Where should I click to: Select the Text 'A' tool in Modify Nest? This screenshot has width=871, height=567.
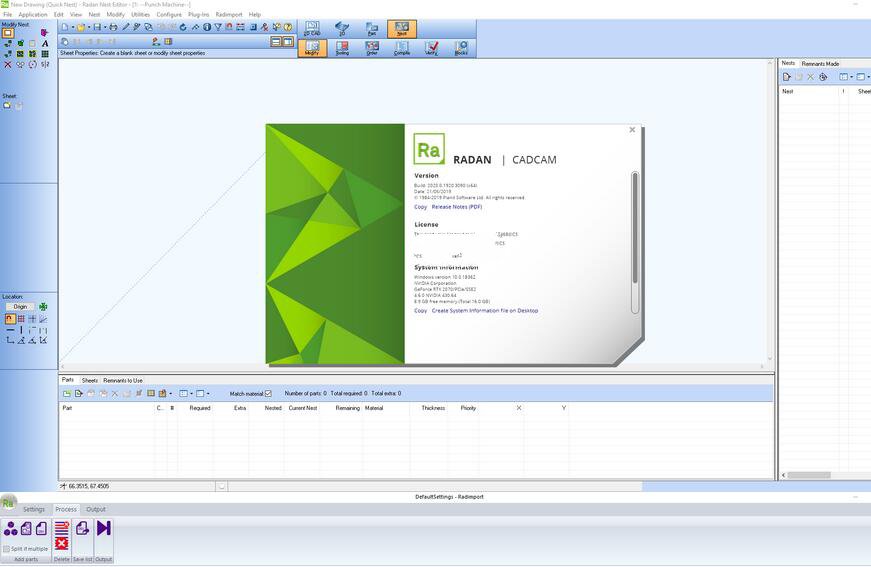click(x=45, y=43)
